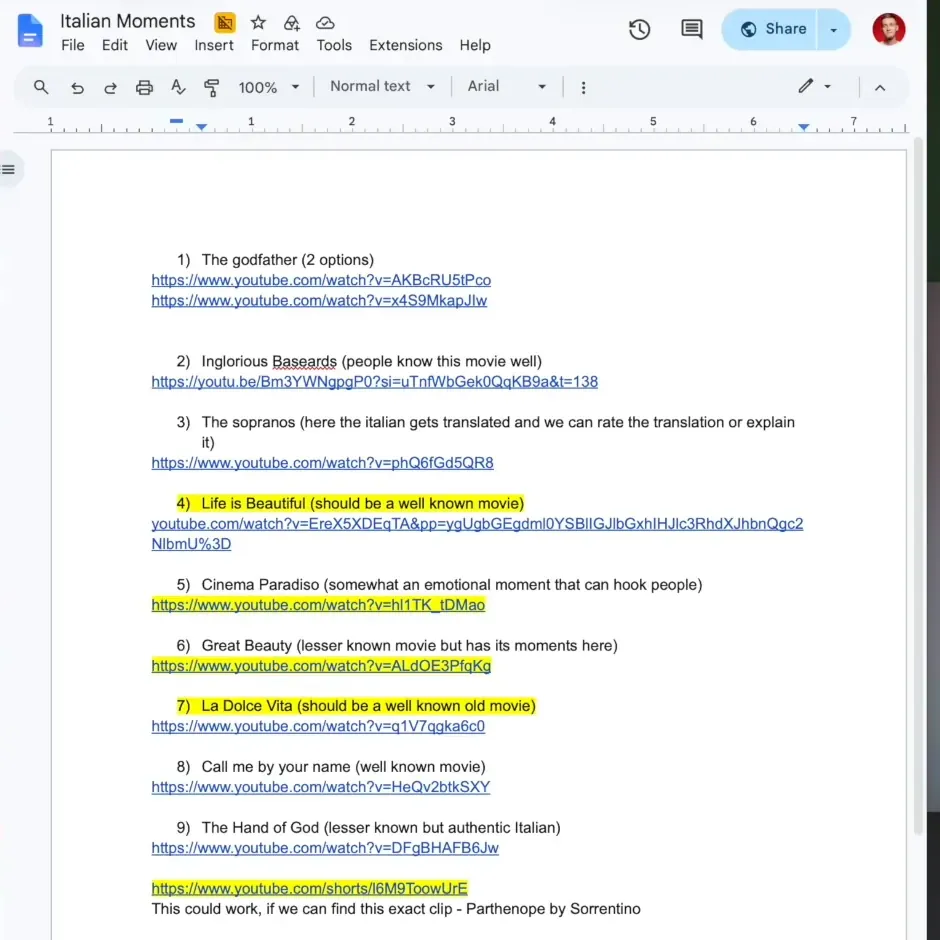This screenshot has height=940, width=940.
Task: Open the second Godfather link ending x4S9MkapJlw
Action: [319, 301]
